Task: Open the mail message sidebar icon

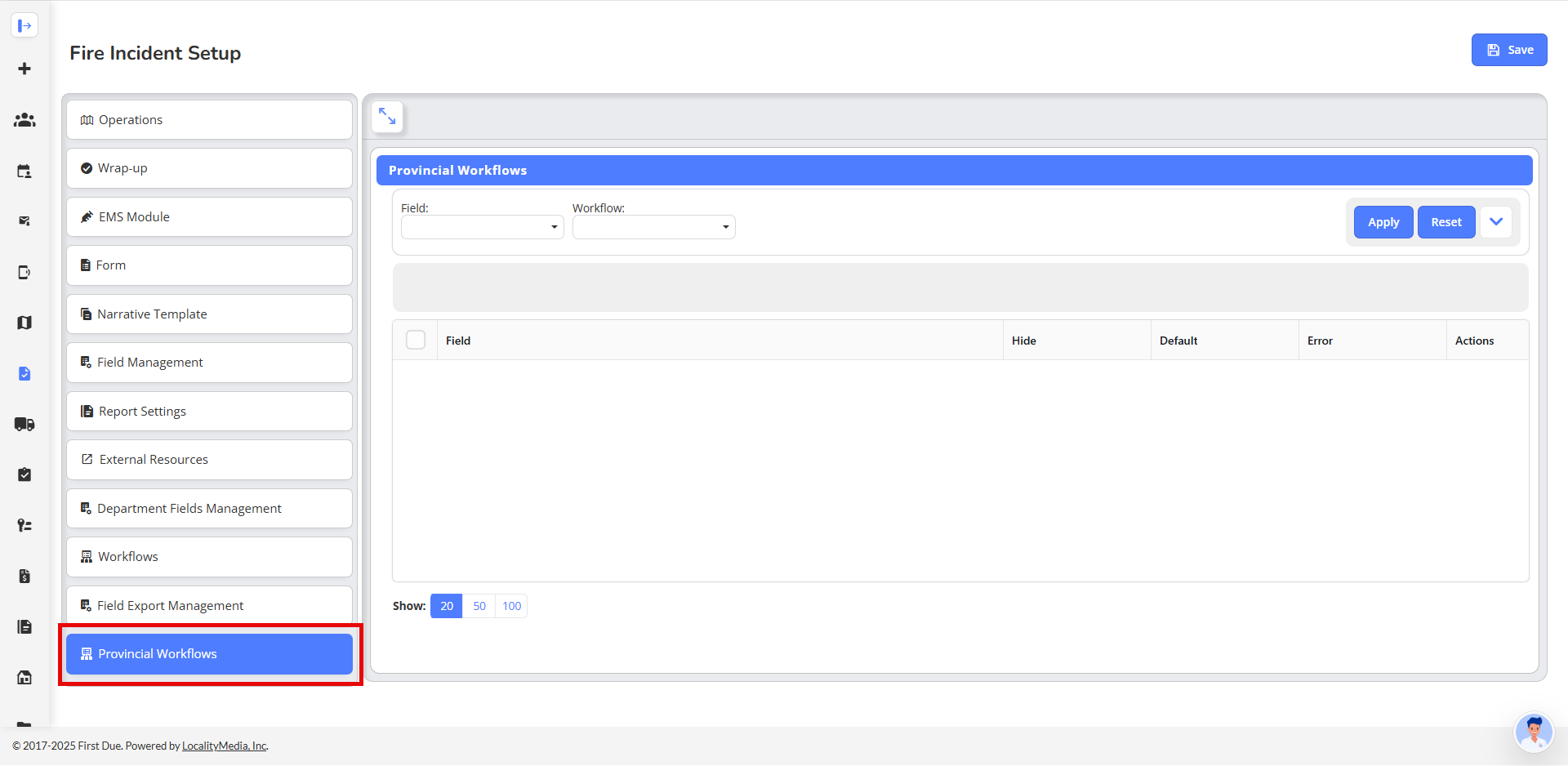Action: coord(24,221)
